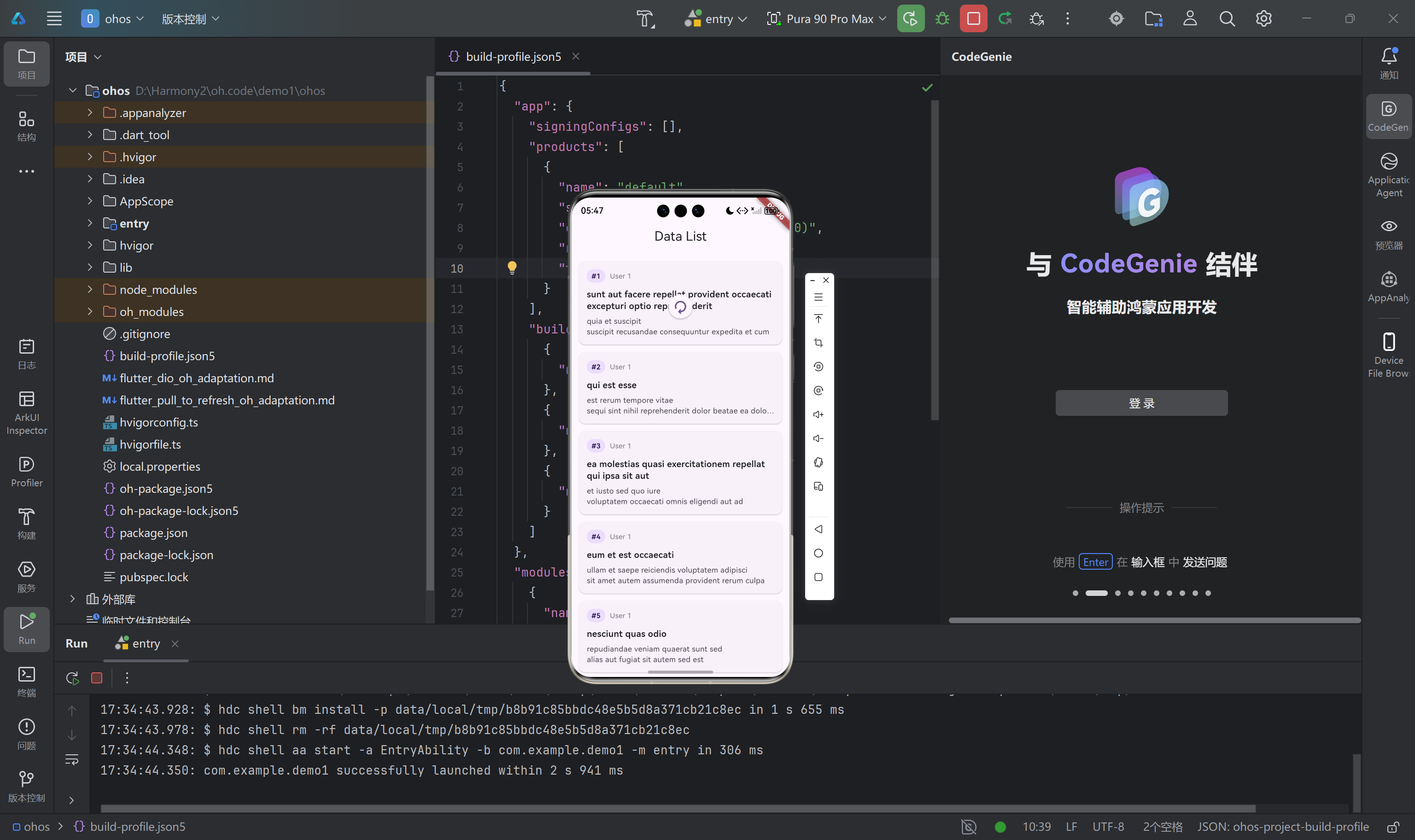This screenshot has width=1415, height=840.
Task: Click the yellow lightbulb on line 10
Action: pyautogui.click(x=512, y=267)
